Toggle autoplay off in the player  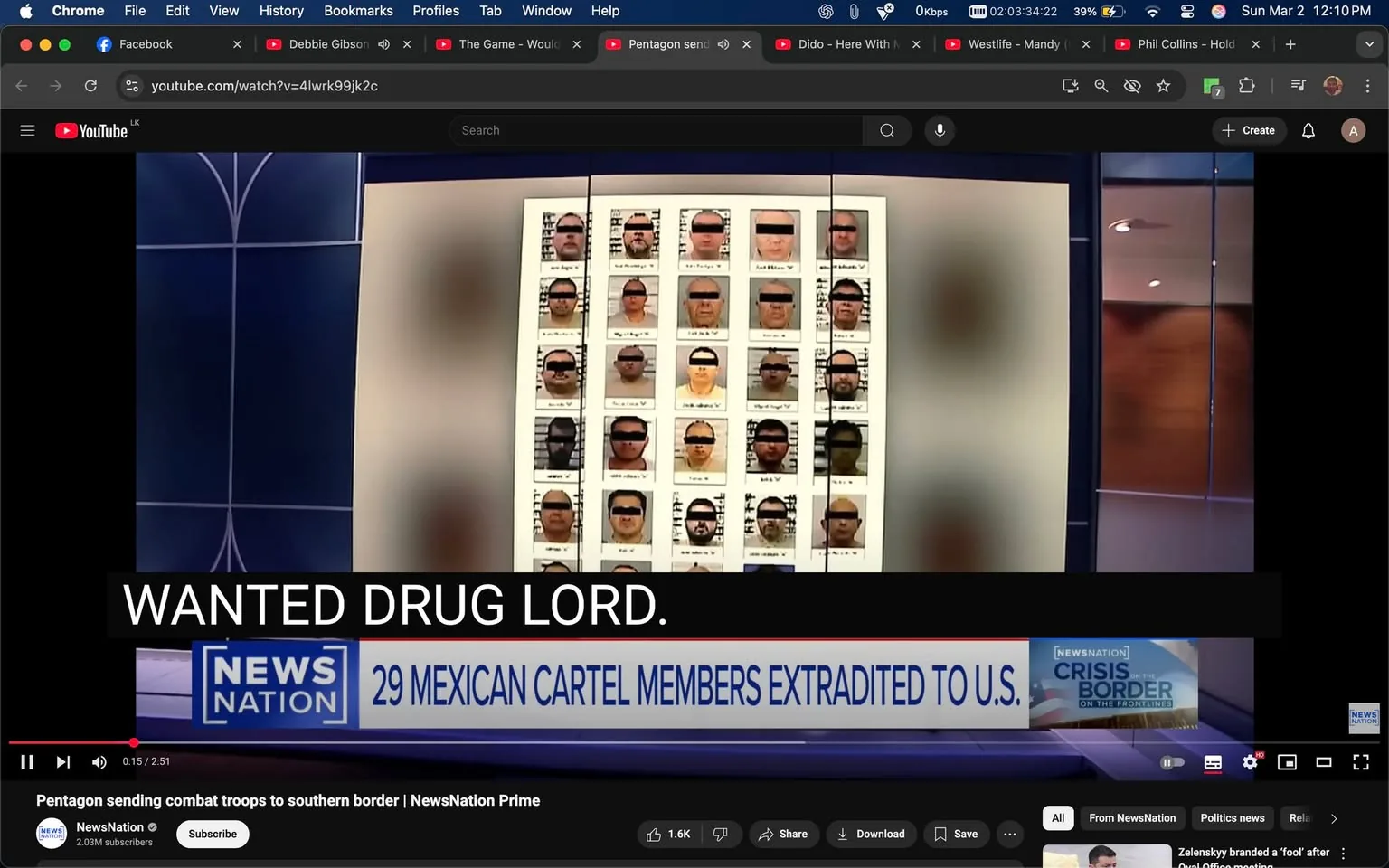pyautogui.click(x=1172, y=762)
